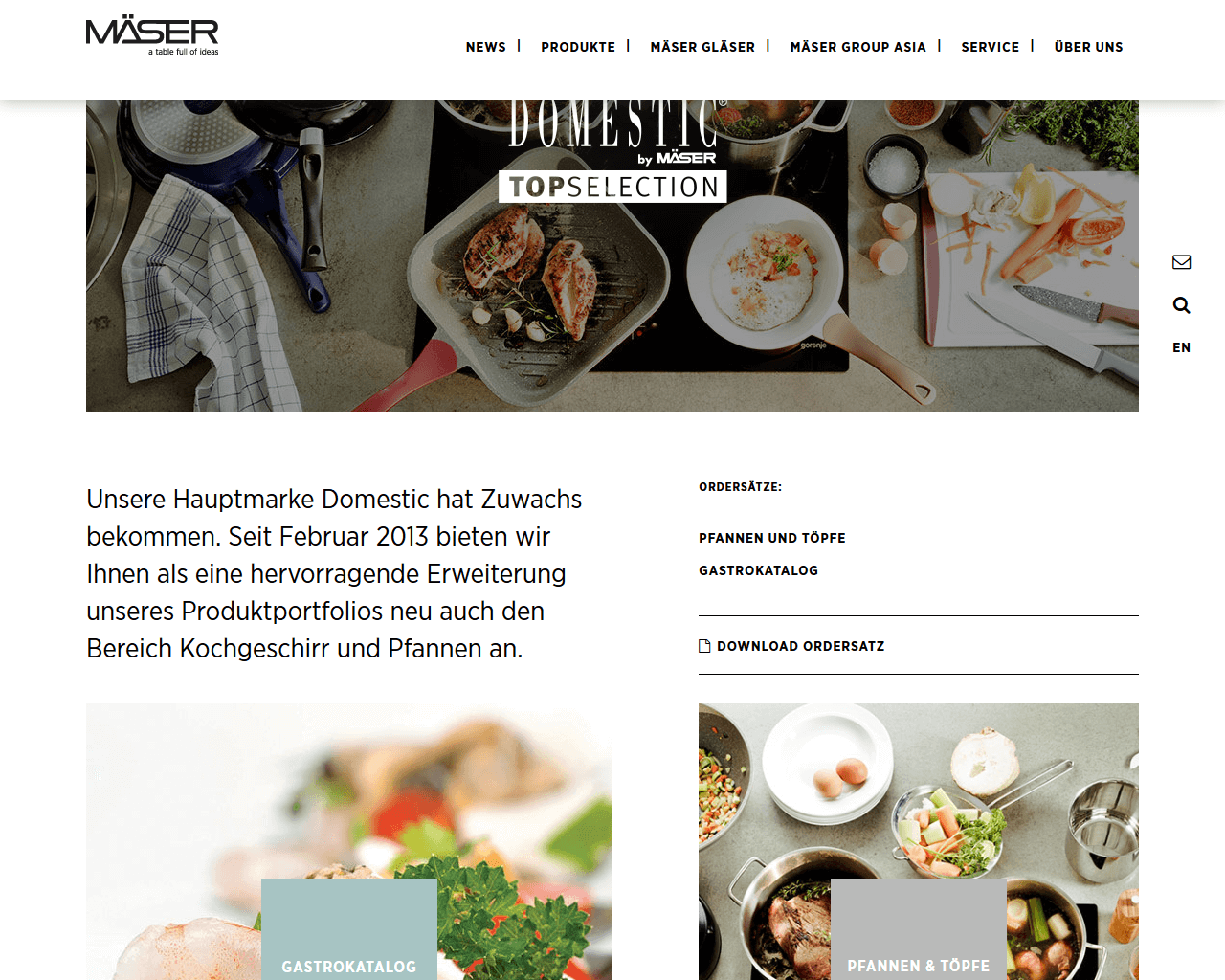Viewport: 1225px width, 980px height.
Task: Open the envelope contact icon
Action: click(1182, 262)
